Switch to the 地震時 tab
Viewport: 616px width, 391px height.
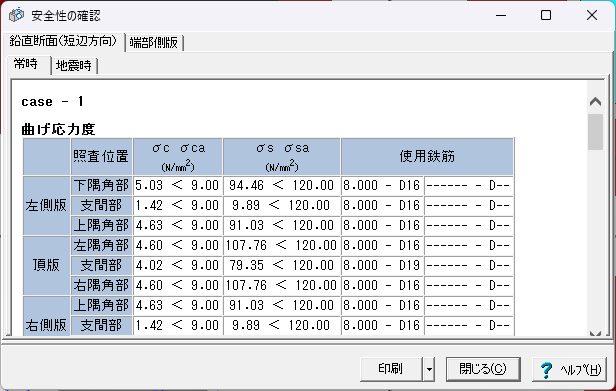click(x=74, y=65)
